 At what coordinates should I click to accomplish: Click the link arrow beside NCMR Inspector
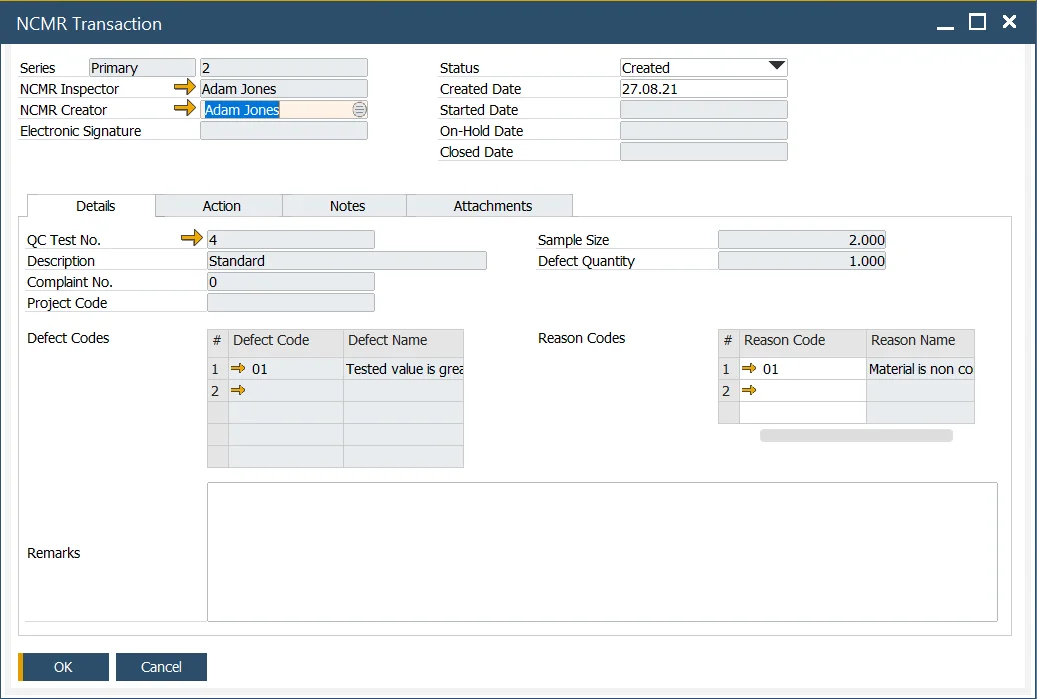pos(185,89)
